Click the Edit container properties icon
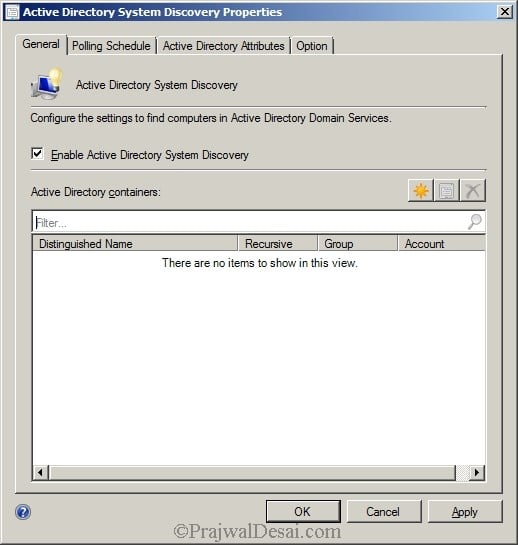 click(447, 190)
